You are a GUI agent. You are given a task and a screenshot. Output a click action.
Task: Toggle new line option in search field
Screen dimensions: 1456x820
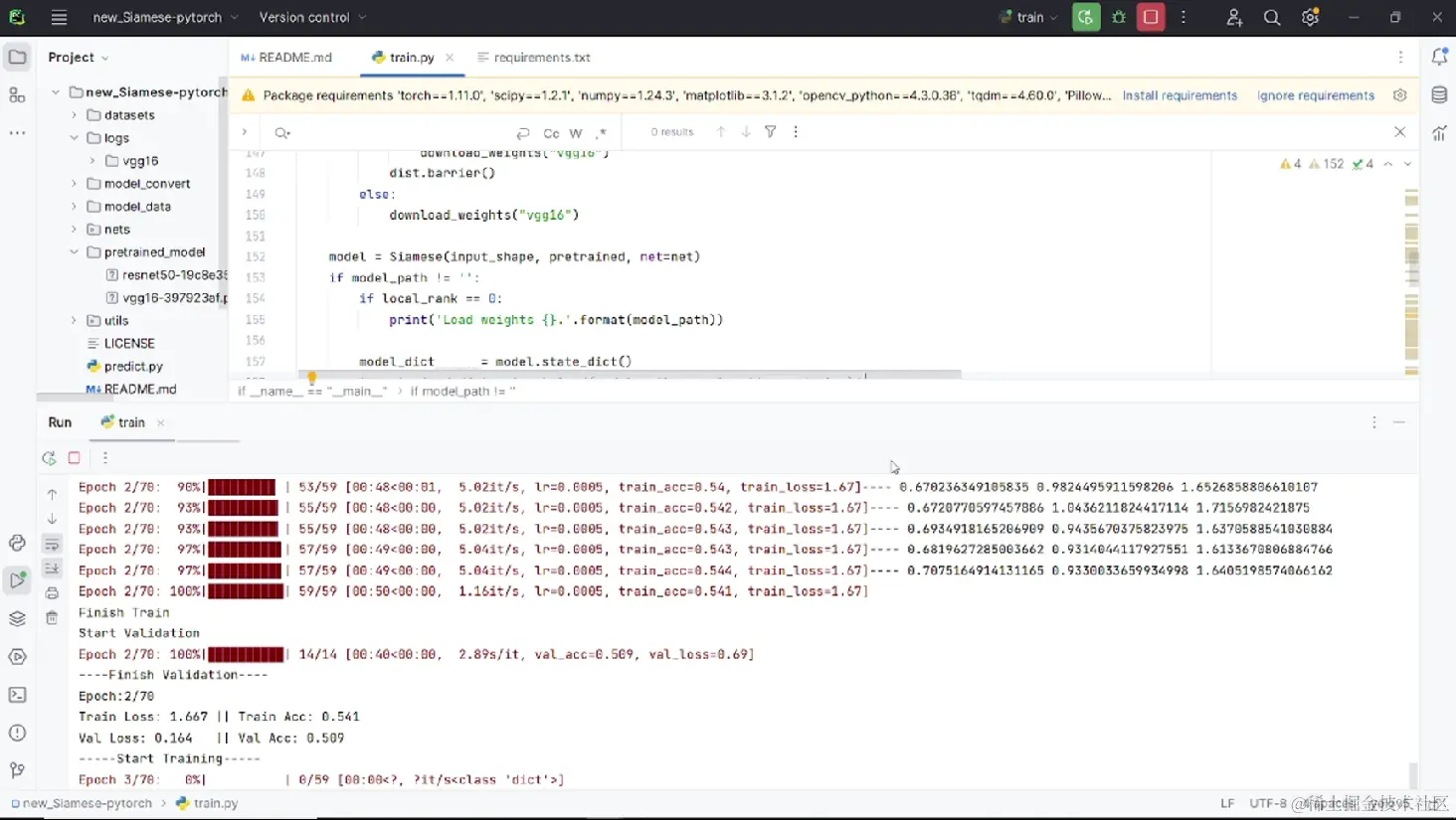tap(523, 132)
